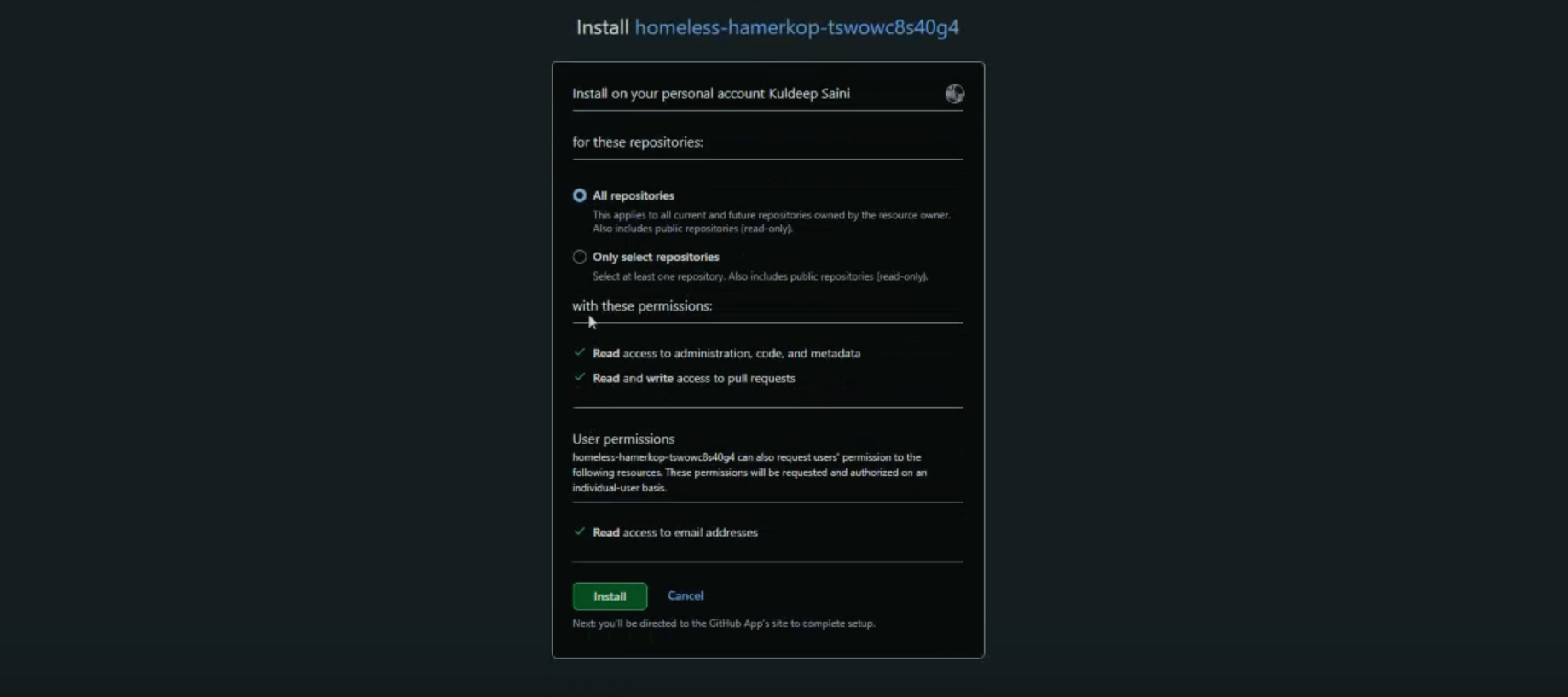Click the "User permissions" section heading
Image resolution: width=1568 pixels, height=697 pixels.
[x=623, y=439]
